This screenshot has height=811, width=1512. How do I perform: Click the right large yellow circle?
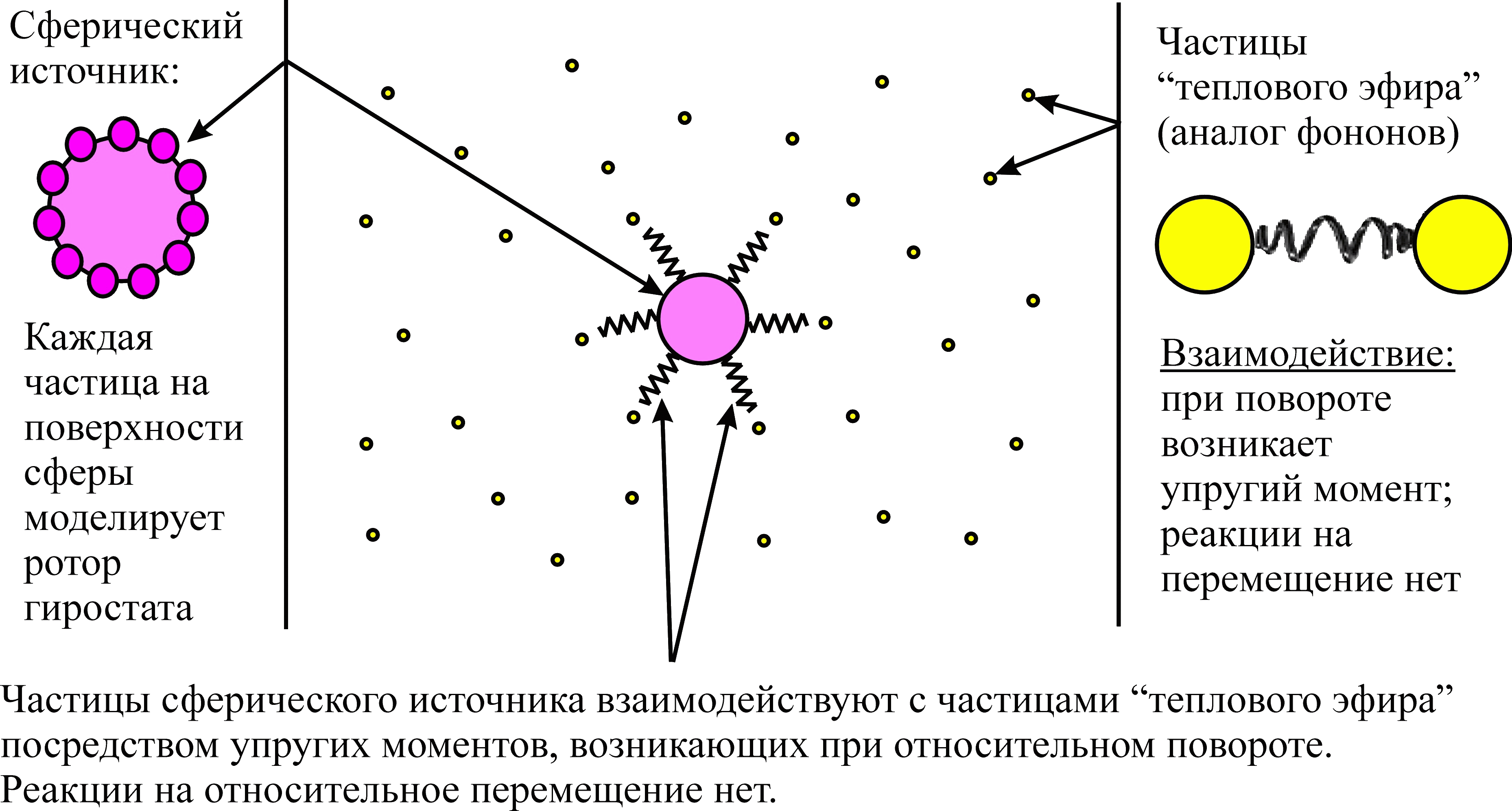pyautogui.click(x=1462, y=244)
